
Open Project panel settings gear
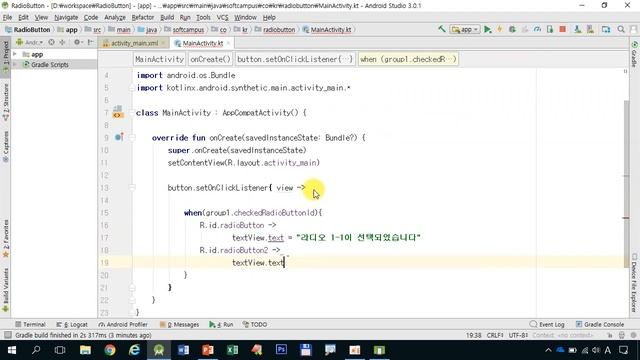click(77, 42)
